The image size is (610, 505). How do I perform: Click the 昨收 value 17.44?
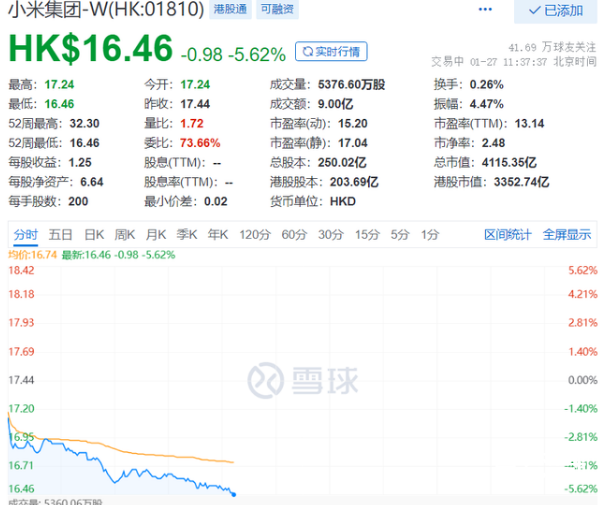coord(195,104)
